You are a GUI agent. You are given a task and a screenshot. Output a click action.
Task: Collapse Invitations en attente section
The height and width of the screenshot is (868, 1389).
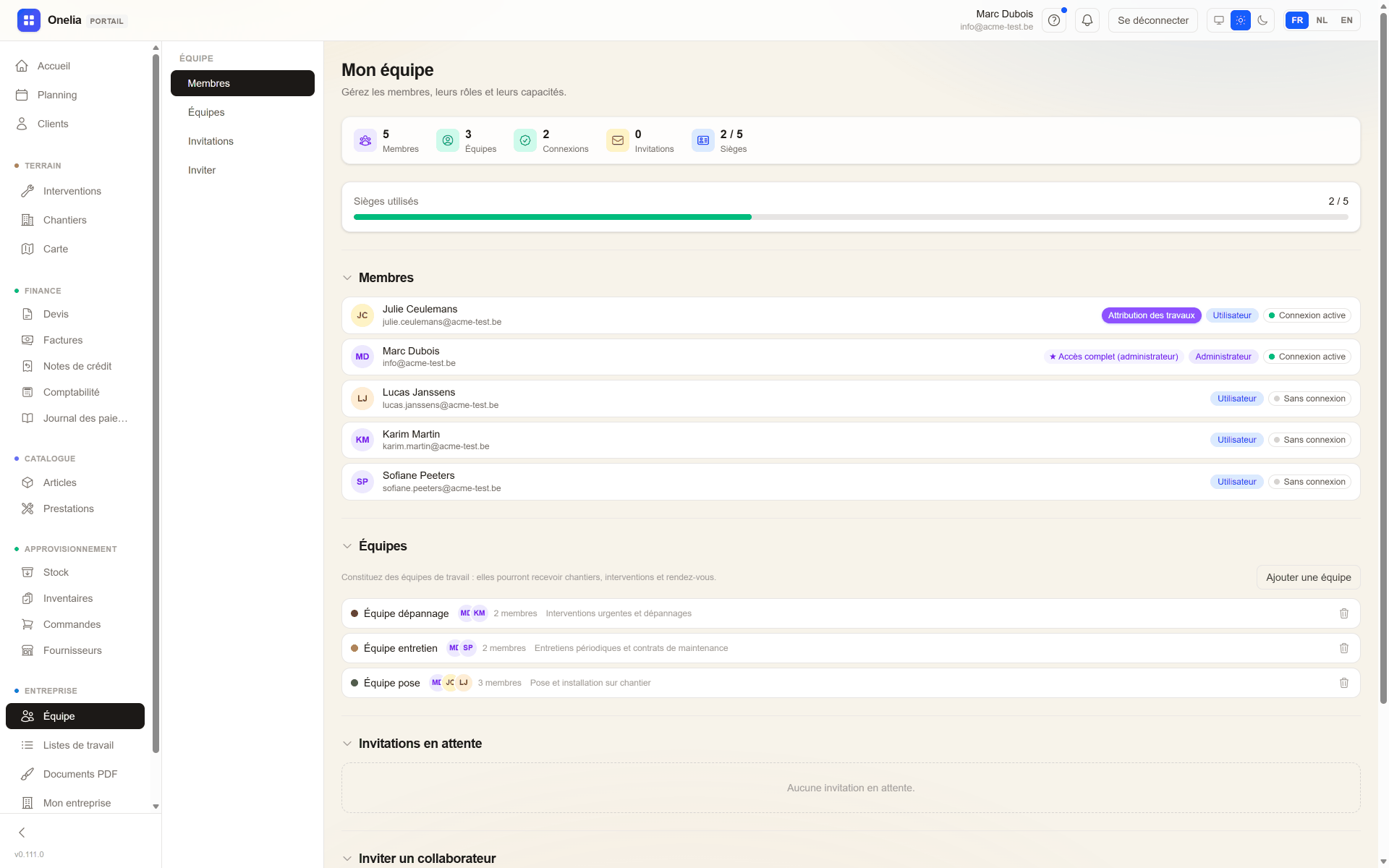[347, 744]
